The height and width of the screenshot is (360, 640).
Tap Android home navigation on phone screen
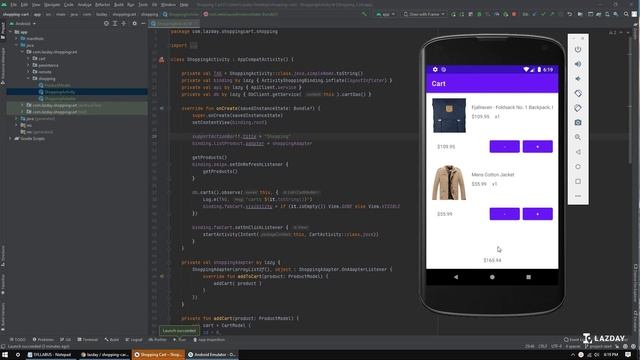(x=492, y=277)
